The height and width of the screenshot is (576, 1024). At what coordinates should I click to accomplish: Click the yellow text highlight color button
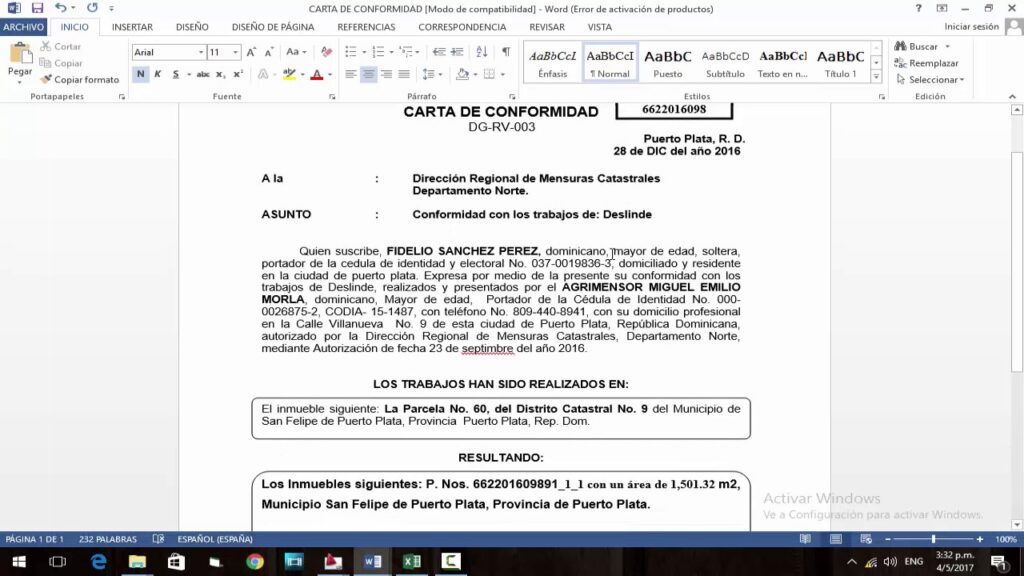(288, 74)
